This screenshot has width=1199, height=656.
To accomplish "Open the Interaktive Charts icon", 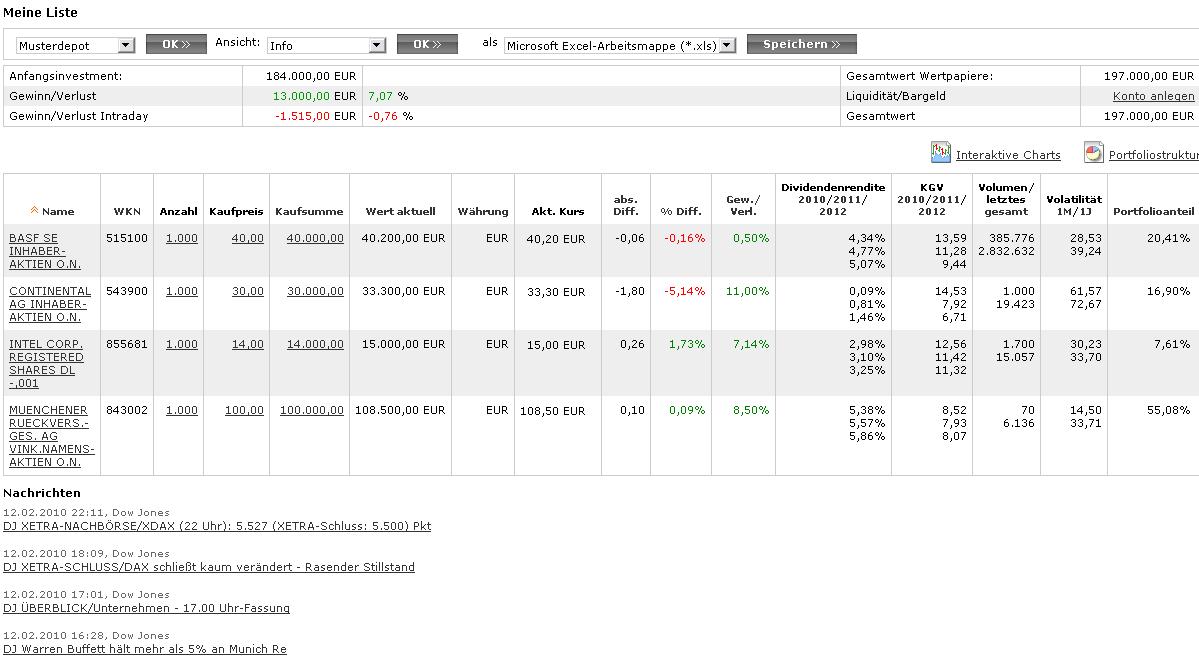I will pos(941,153).
